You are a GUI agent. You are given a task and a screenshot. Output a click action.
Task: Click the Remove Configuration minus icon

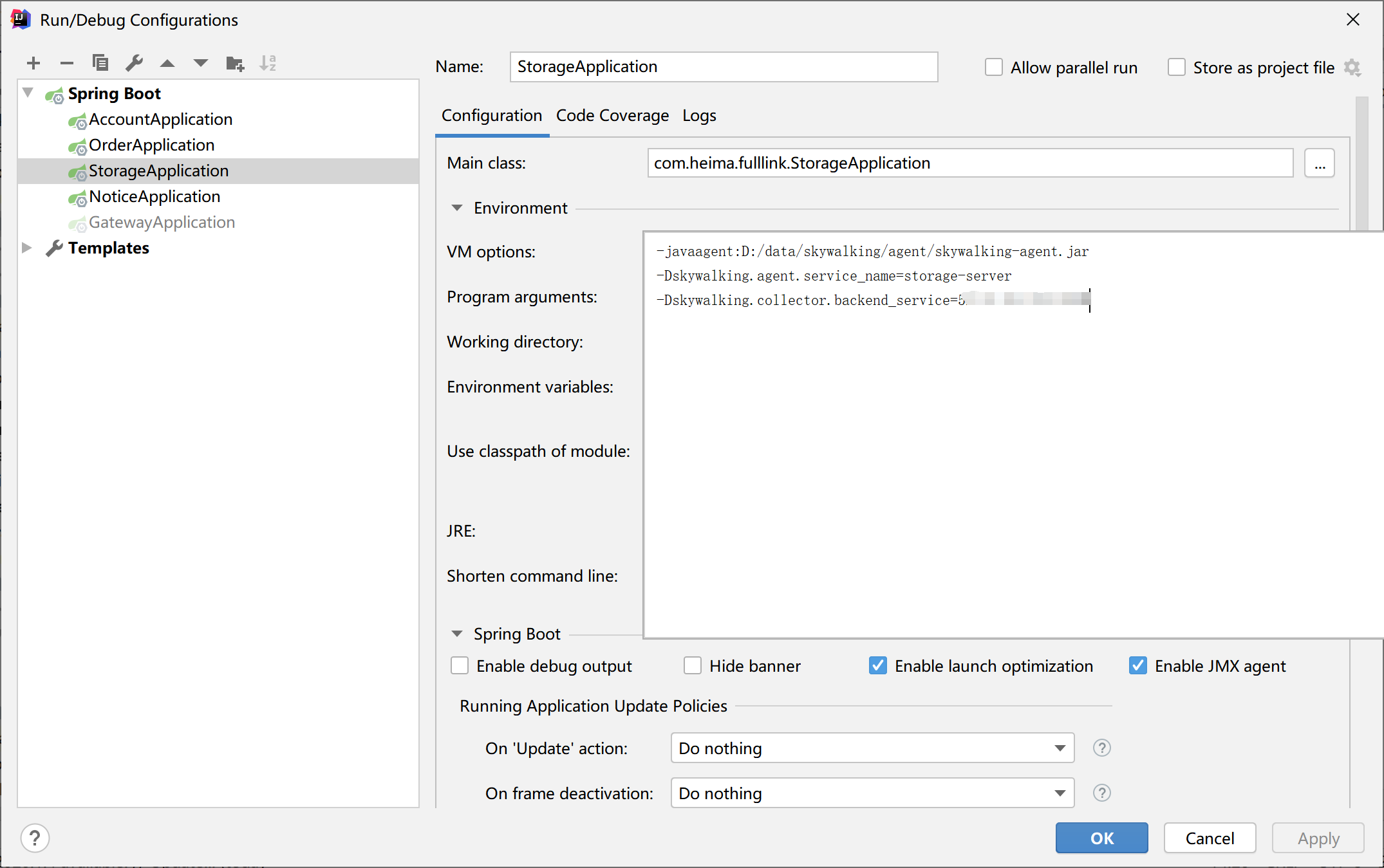[67, 63]
